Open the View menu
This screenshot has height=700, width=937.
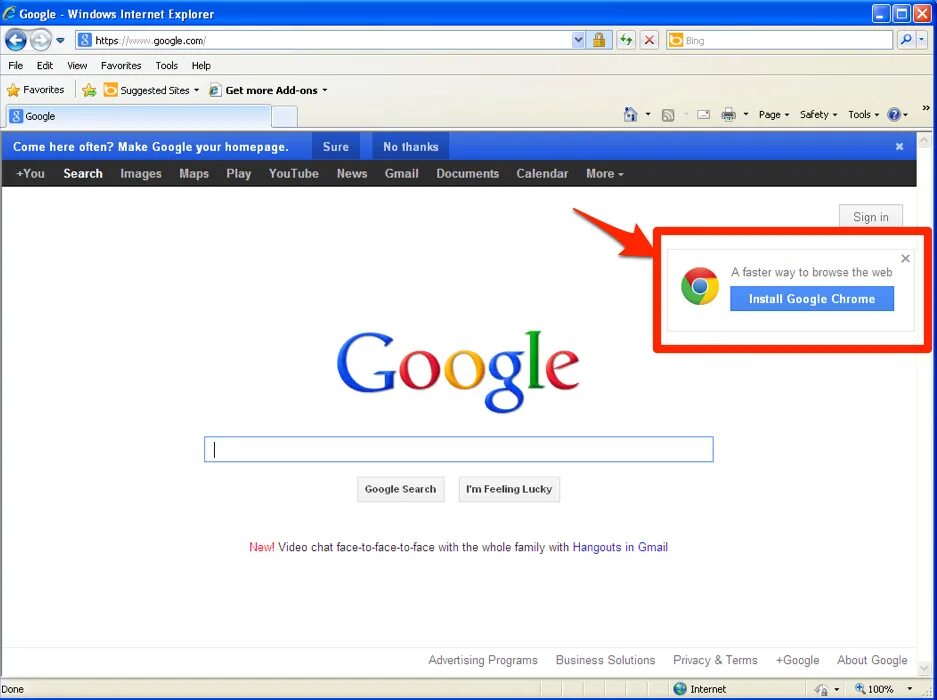[77, 65]
